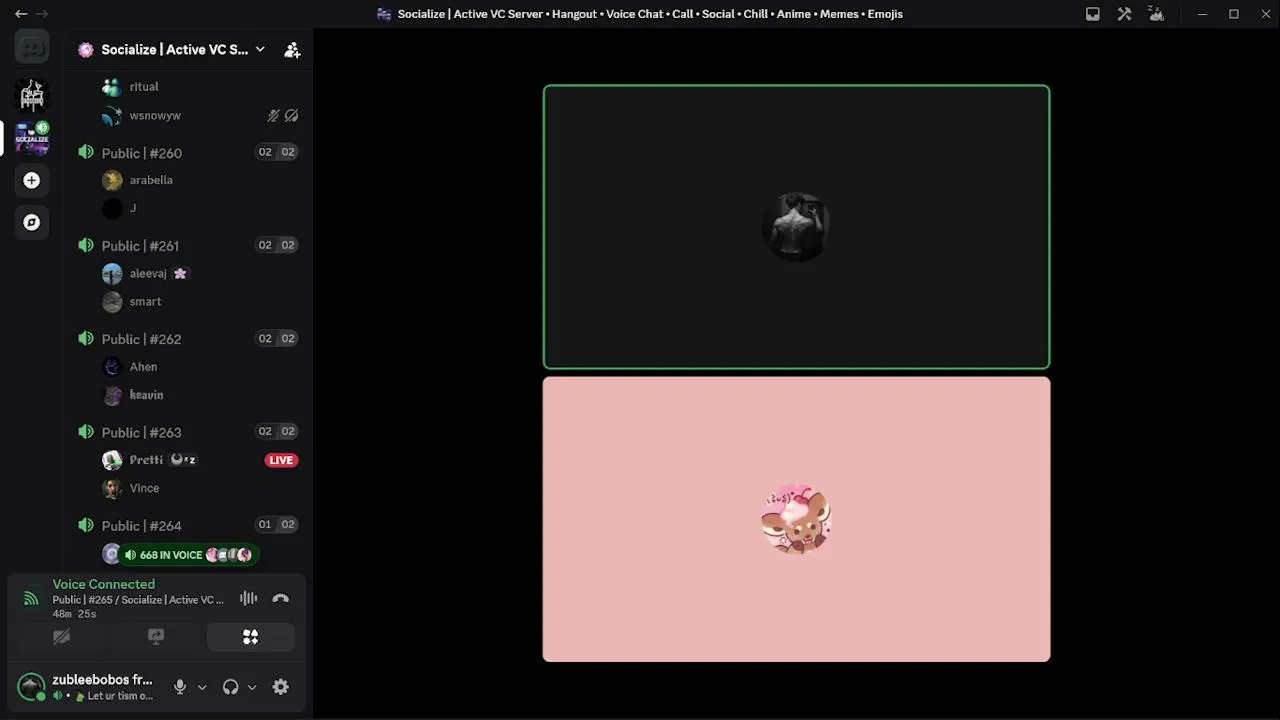
Task: Open the crossed hammer and pickaxe icon in title bar
Action: [x=1125, y=14]
